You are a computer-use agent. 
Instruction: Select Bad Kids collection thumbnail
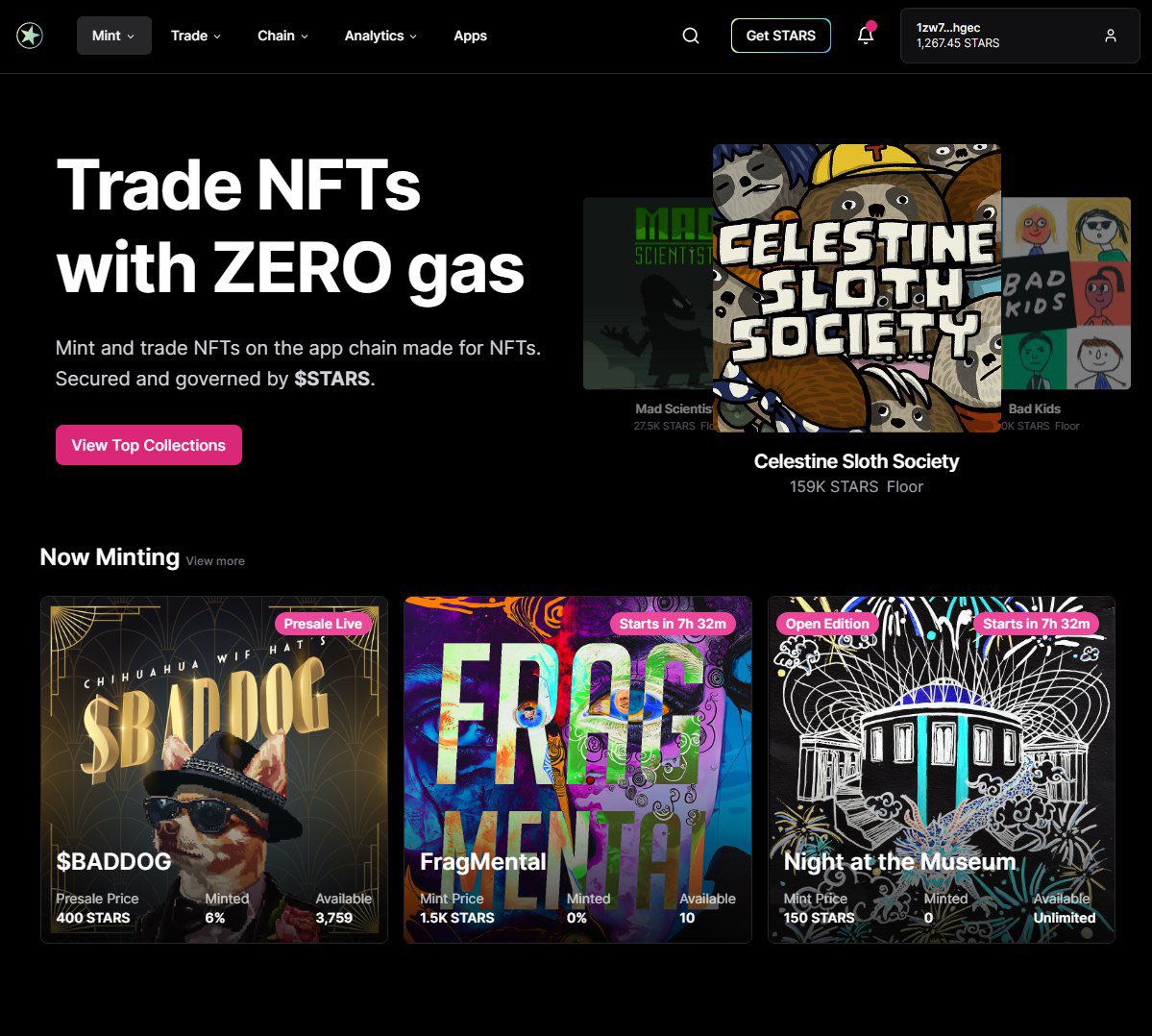[1066, 293]
